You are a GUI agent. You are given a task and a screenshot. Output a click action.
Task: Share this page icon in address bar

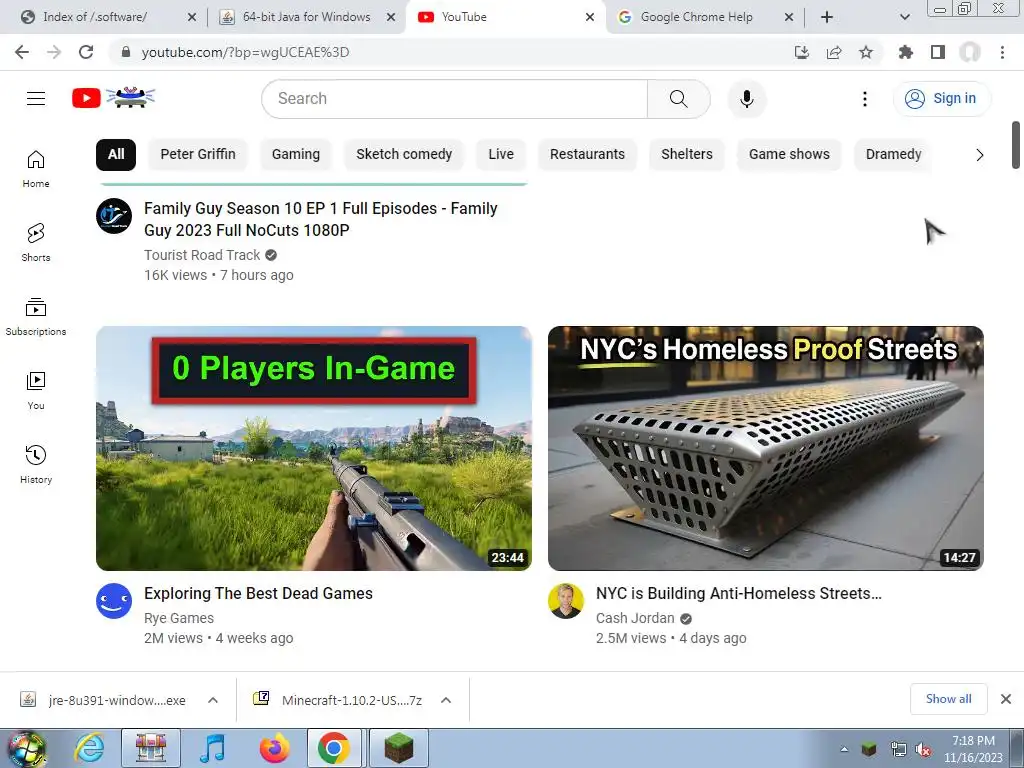pyautogui.click(x=834, y=52)
